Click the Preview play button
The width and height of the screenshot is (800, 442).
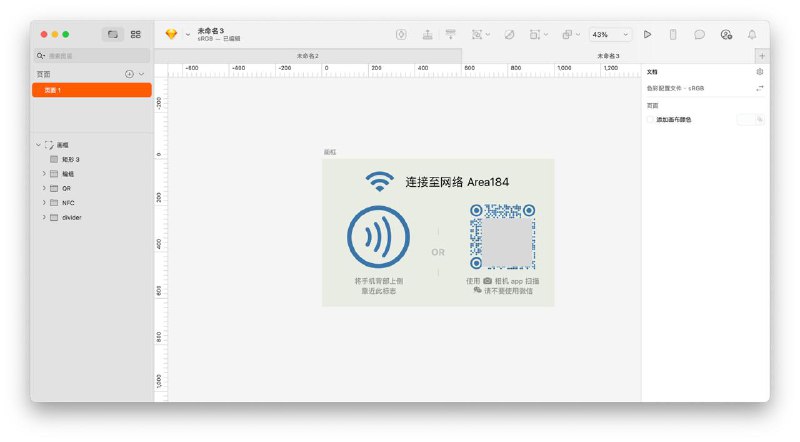[x=647, y=34]
